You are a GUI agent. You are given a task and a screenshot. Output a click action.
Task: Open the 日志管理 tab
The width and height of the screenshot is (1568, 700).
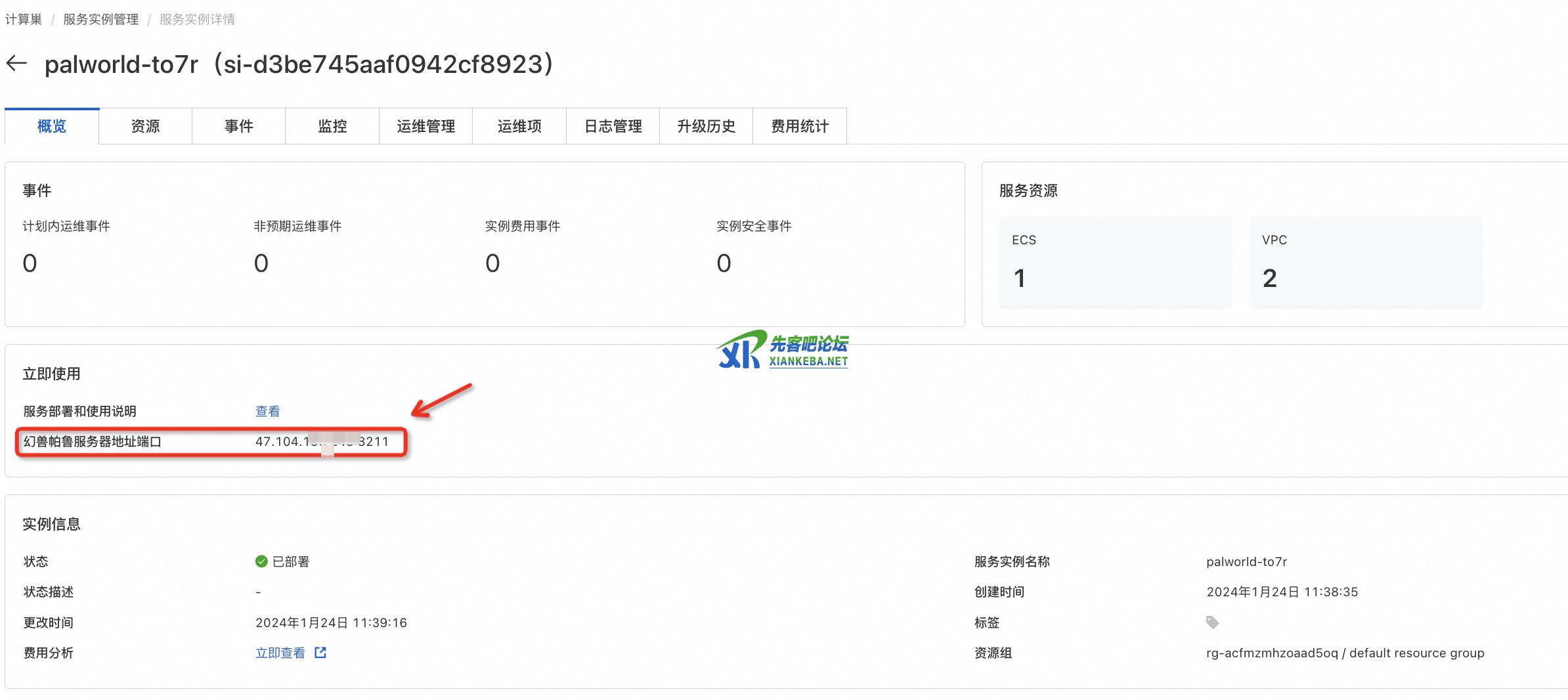tap(613, 126)
